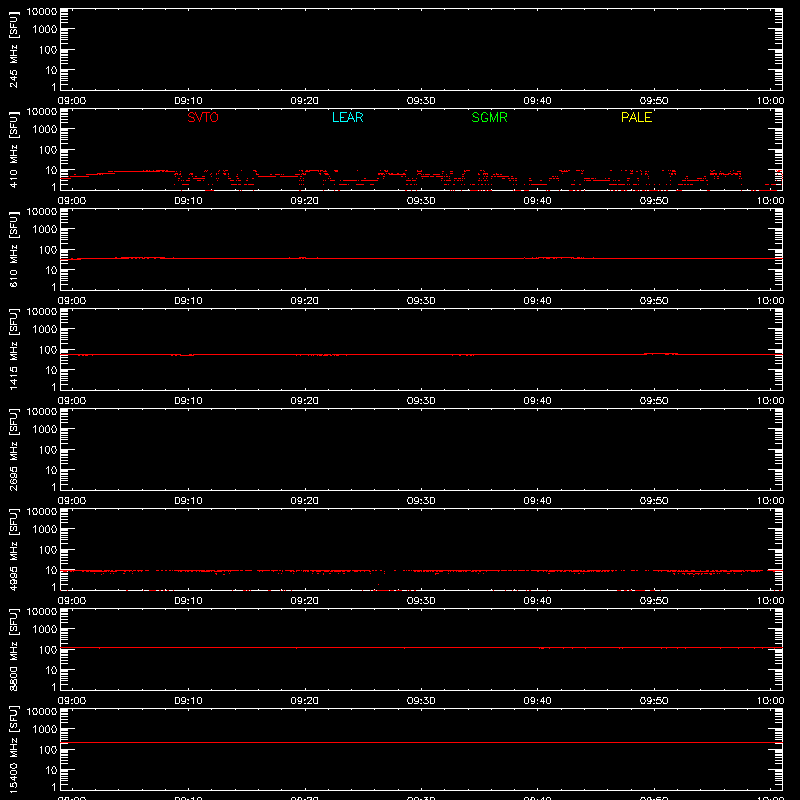Select the 8800 MHz [SFU] axis label
Image resolution: width=800 pixels, height=800 pixels.
click(13, 650)
